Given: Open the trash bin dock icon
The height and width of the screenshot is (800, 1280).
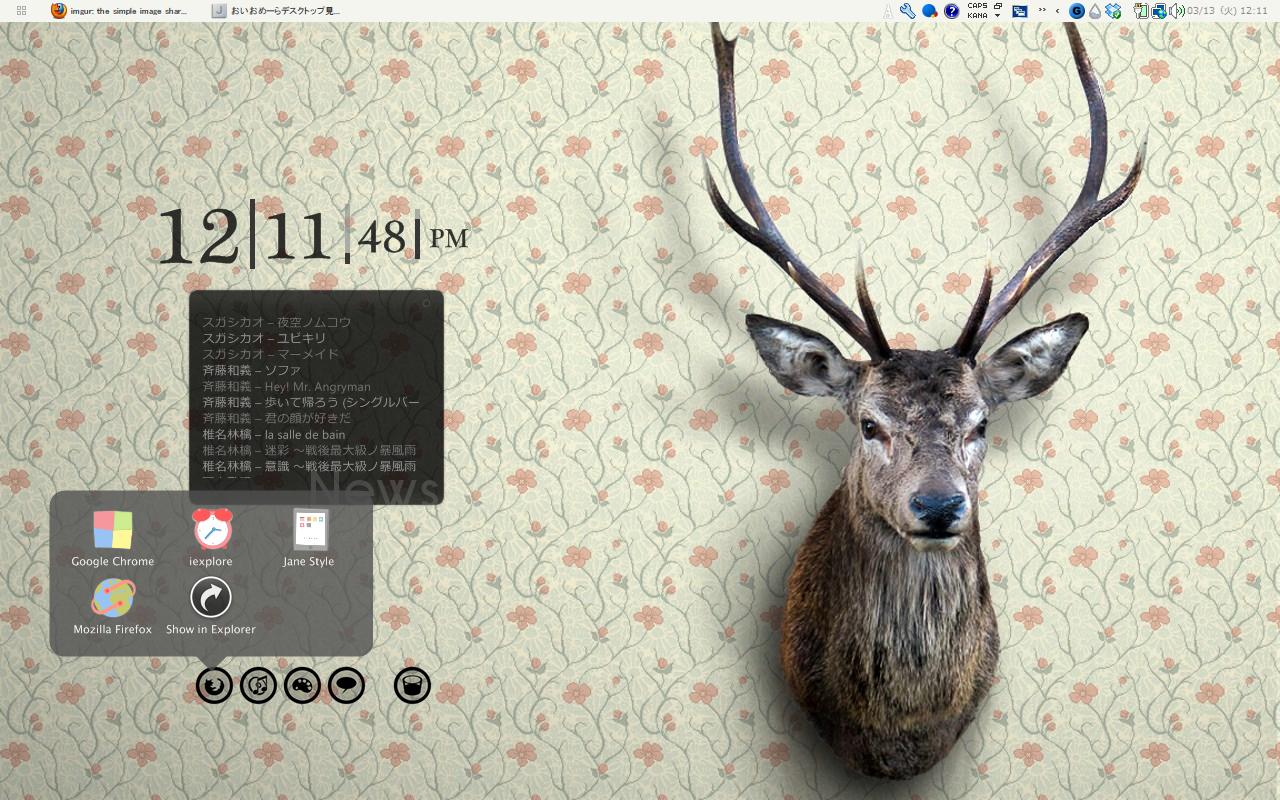Looking at the screenshot, I should (412, 685).
